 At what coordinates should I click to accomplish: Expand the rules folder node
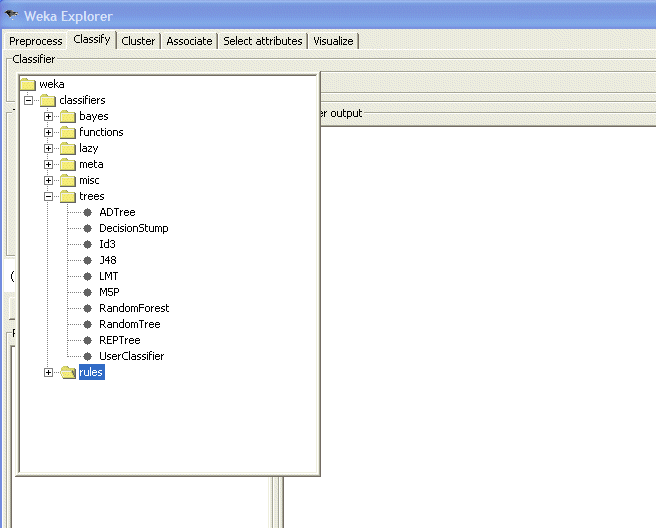pyautogui.click(x=48, y=372)
